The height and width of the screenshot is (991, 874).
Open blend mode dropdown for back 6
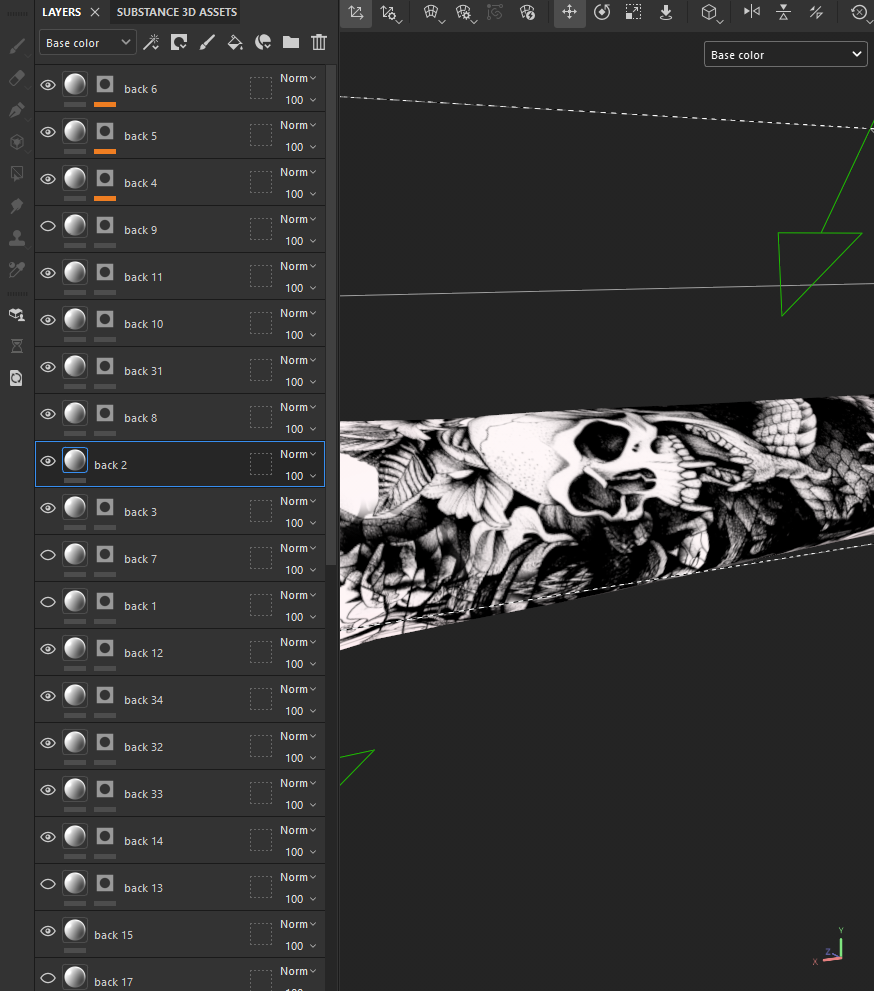298,78
